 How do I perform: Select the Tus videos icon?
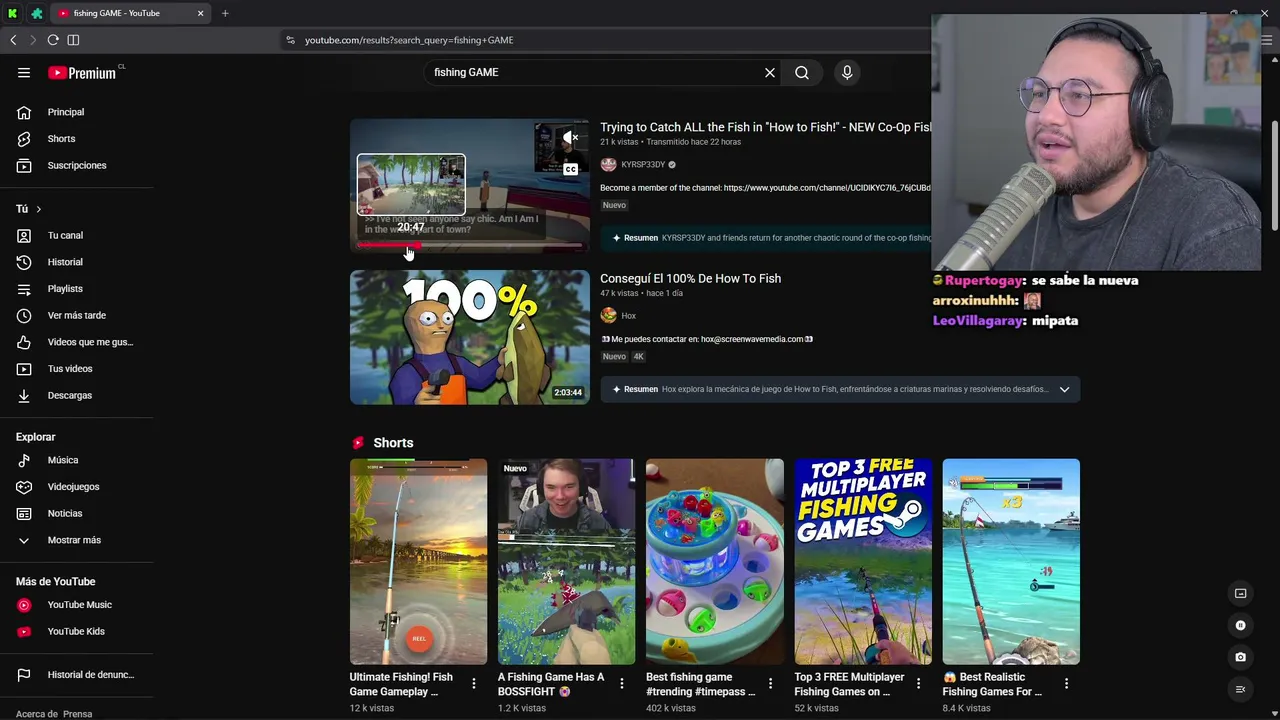tap(24, 369)
